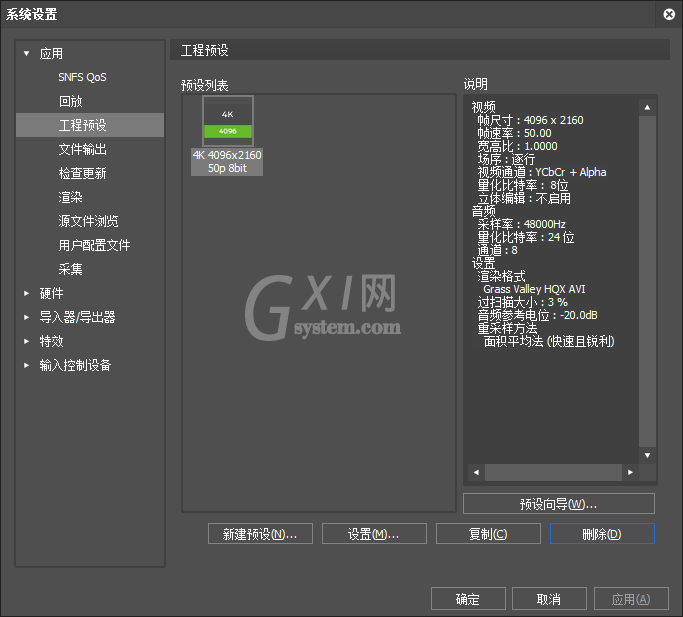Expand the 输入控制设备 section
The height and width of the screenshot is (617, 683).
tap(27, 365)
